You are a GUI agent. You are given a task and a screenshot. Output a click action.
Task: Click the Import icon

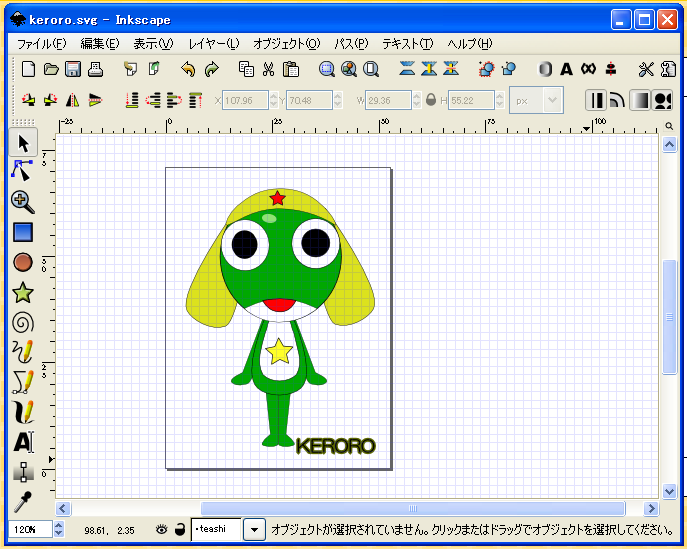point(130,69)
